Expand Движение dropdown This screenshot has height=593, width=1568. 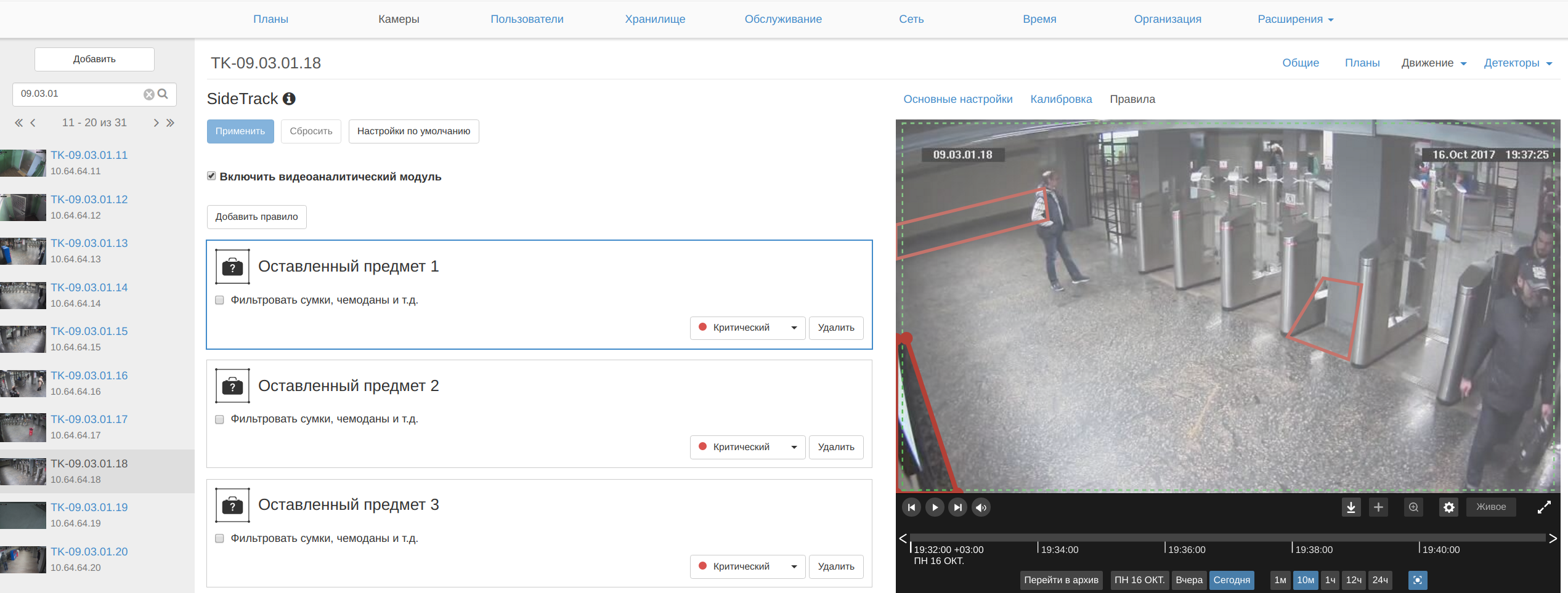(x=1434, y=63)
